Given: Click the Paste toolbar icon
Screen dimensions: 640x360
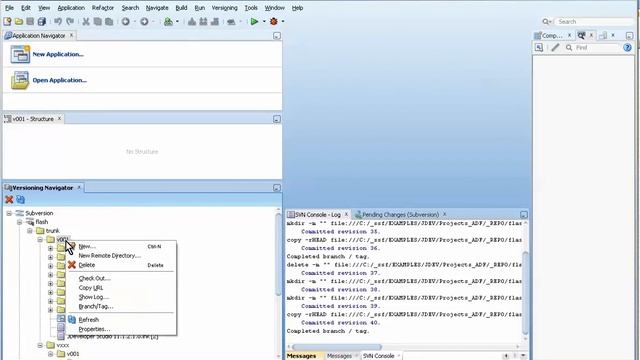Looking at the screenshot, I should point(109,22).
